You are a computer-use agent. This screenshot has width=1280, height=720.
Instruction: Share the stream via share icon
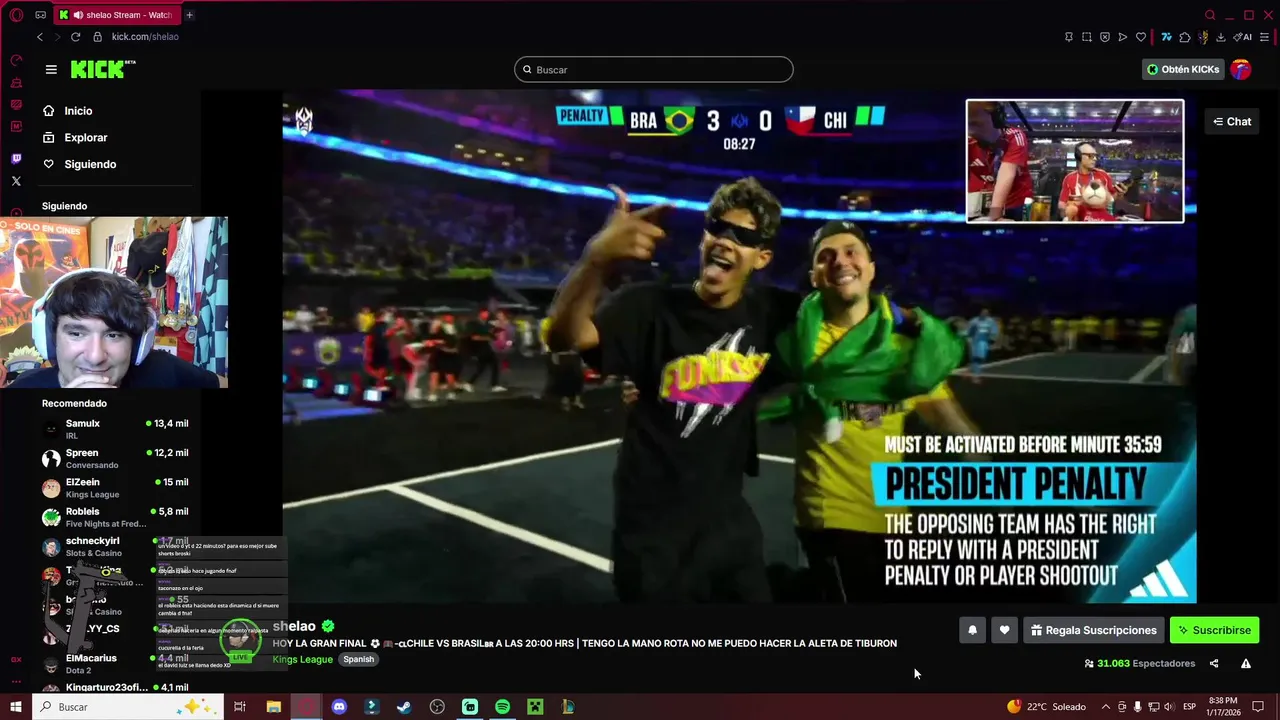pos(1214,663)
